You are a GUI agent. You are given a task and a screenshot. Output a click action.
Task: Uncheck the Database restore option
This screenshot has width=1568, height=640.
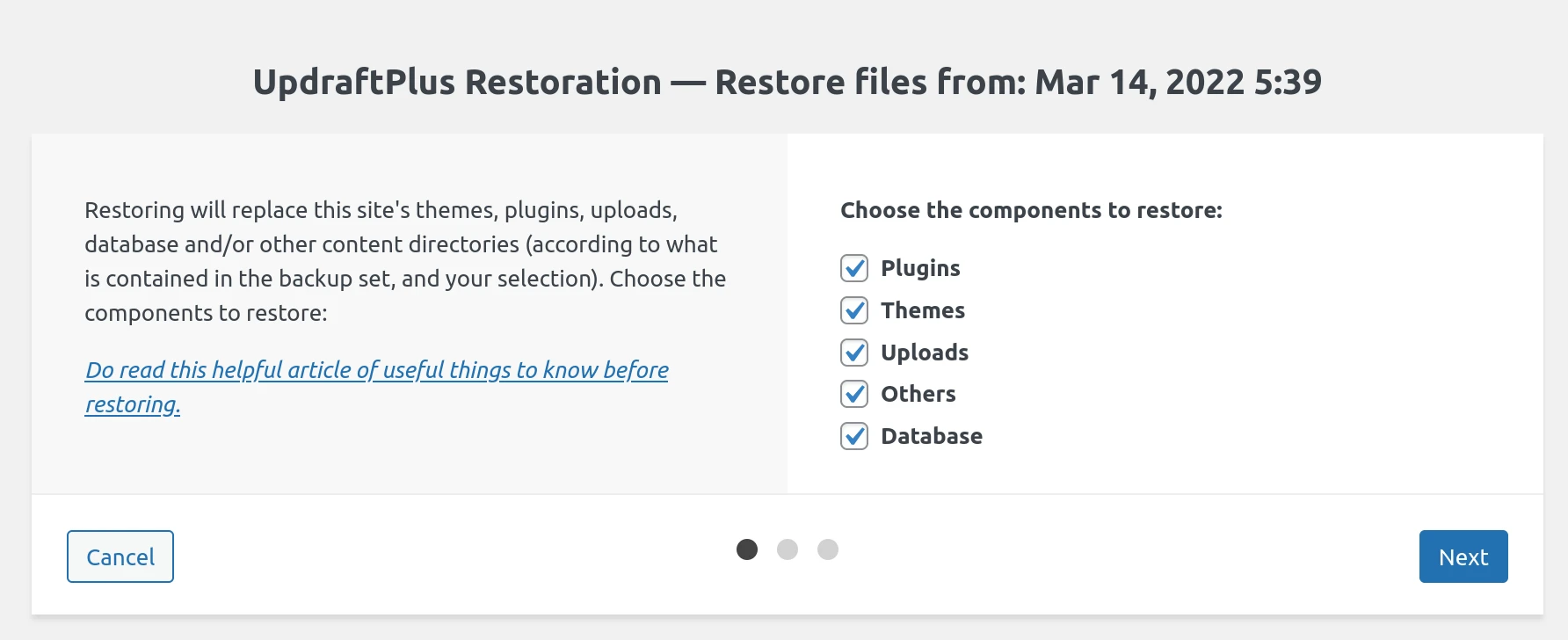[x=853, y=436]
